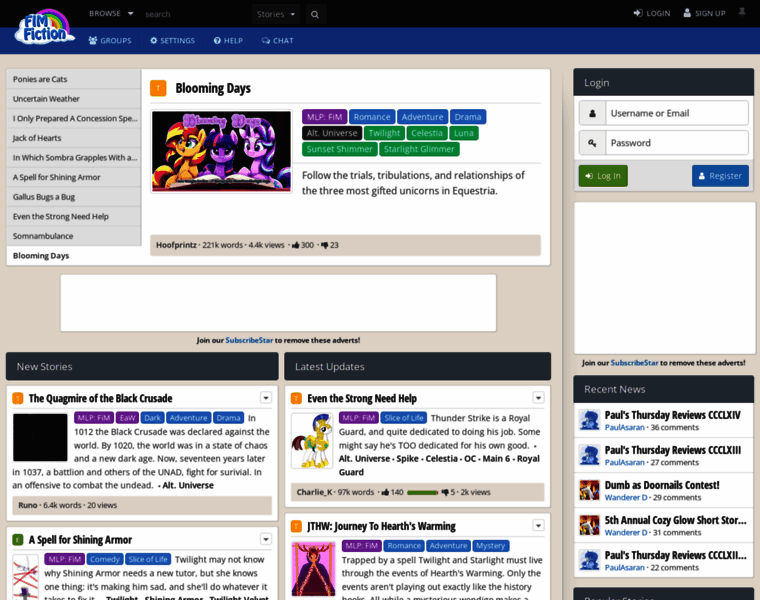Click the Starlight Glimmer character tag
The height and width of the screenshot is (600, 760).
[x=419, y=149]
